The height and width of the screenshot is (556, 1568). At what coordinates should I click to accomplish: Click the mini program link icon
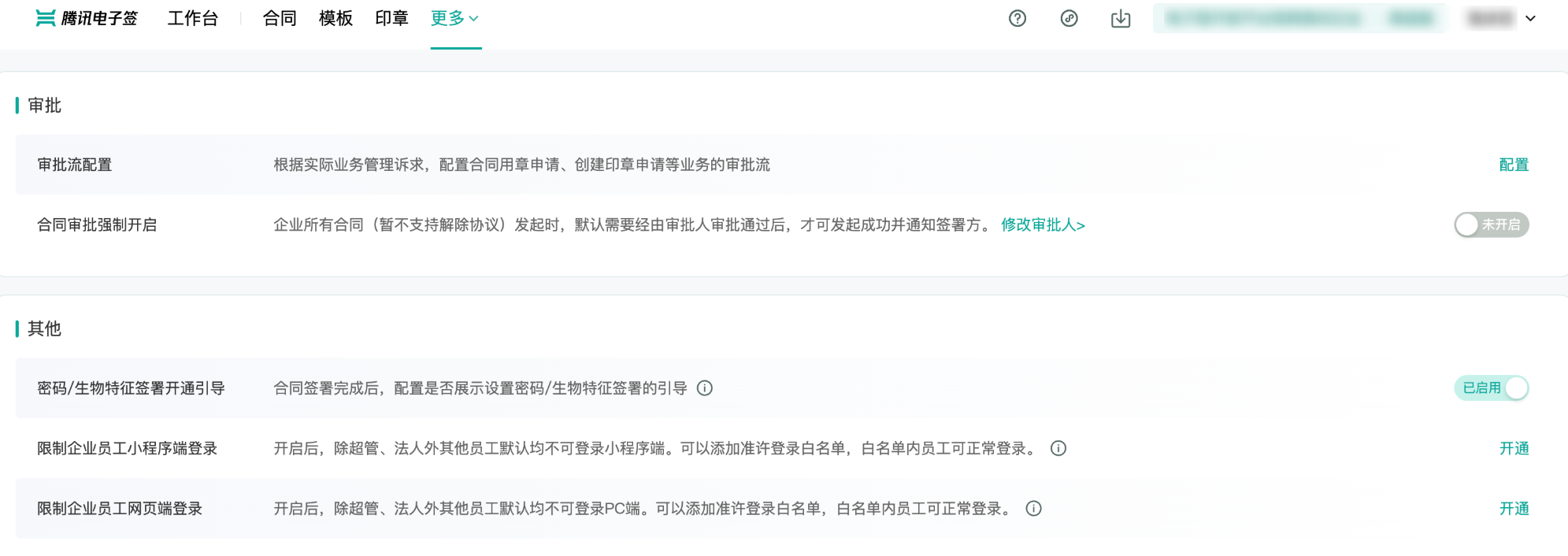(1069, 18)
